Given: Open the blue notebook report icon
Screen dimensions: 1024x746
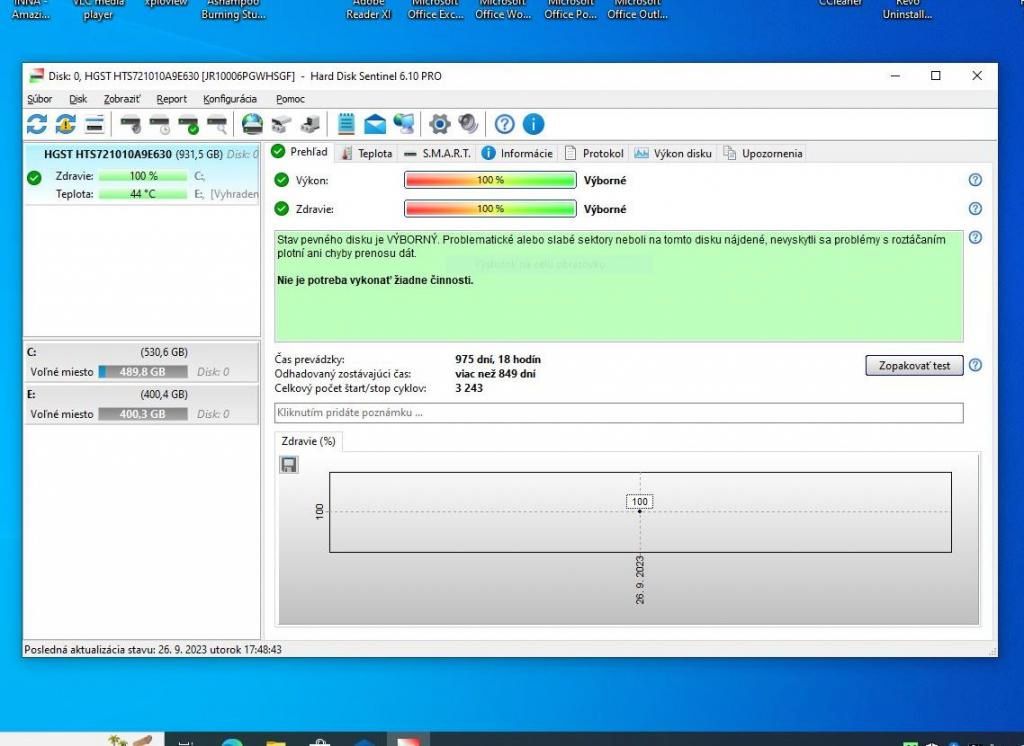Looking at the screenshot, I should coord(347,124).
